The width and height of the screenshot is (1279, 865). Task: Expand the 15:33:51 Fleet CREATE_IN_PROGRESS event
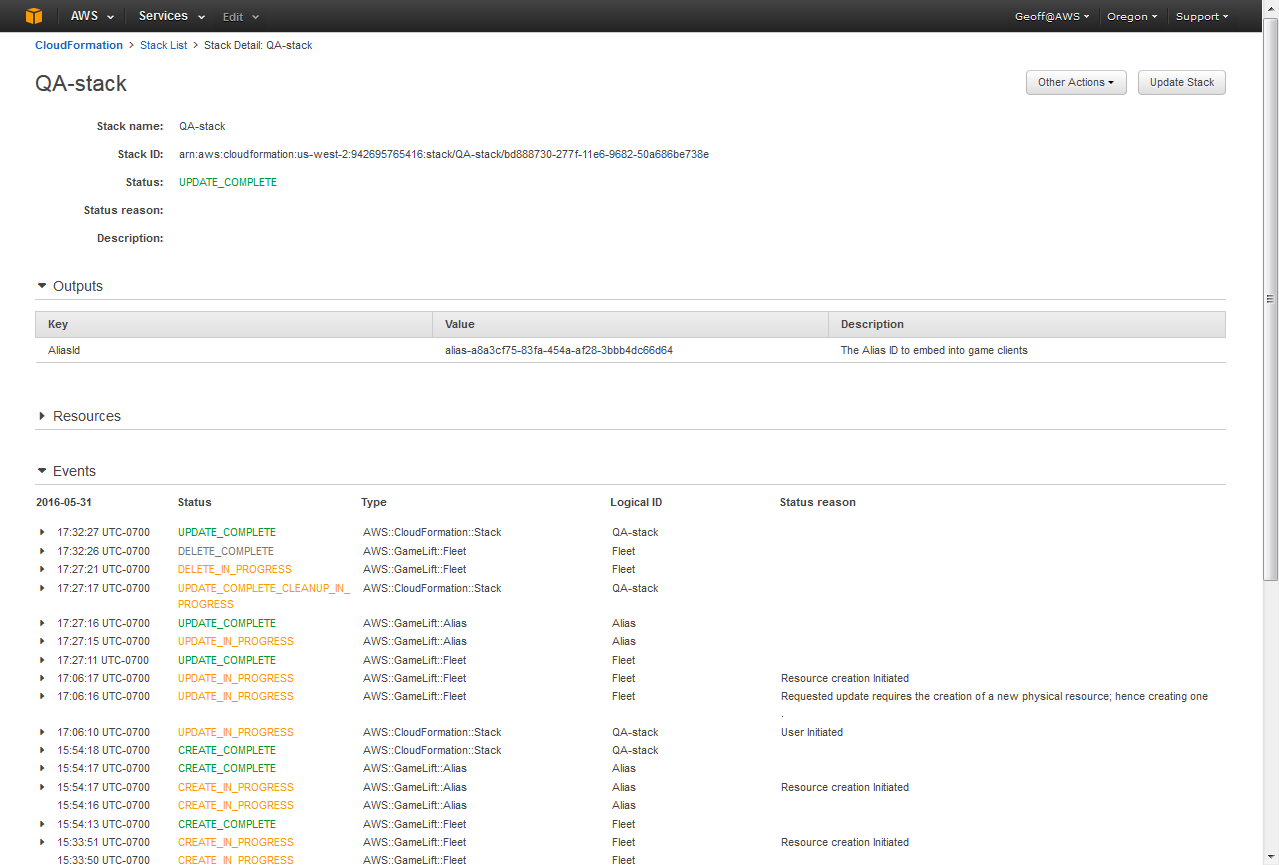pos(42,842)
